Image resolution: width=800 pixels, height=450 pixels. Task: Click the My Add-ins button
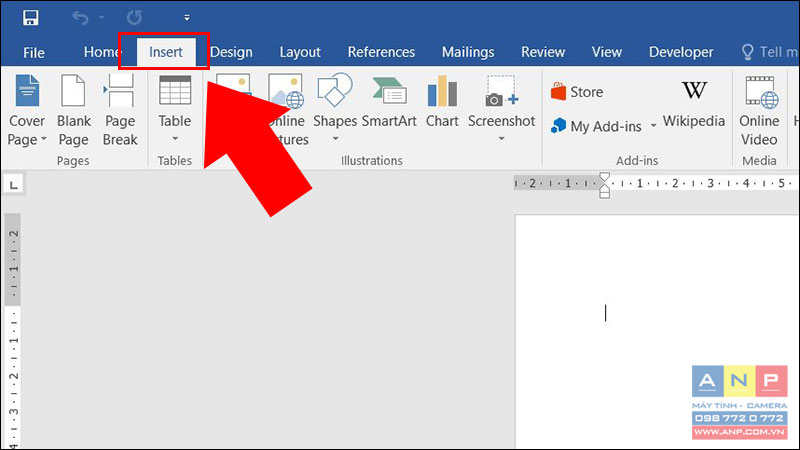click(x=596, y=126)
